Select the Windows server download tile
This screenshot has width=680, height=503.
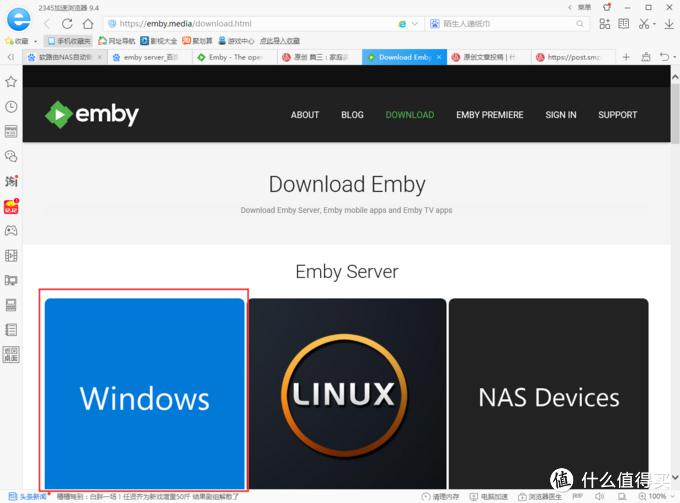[144, 394]
